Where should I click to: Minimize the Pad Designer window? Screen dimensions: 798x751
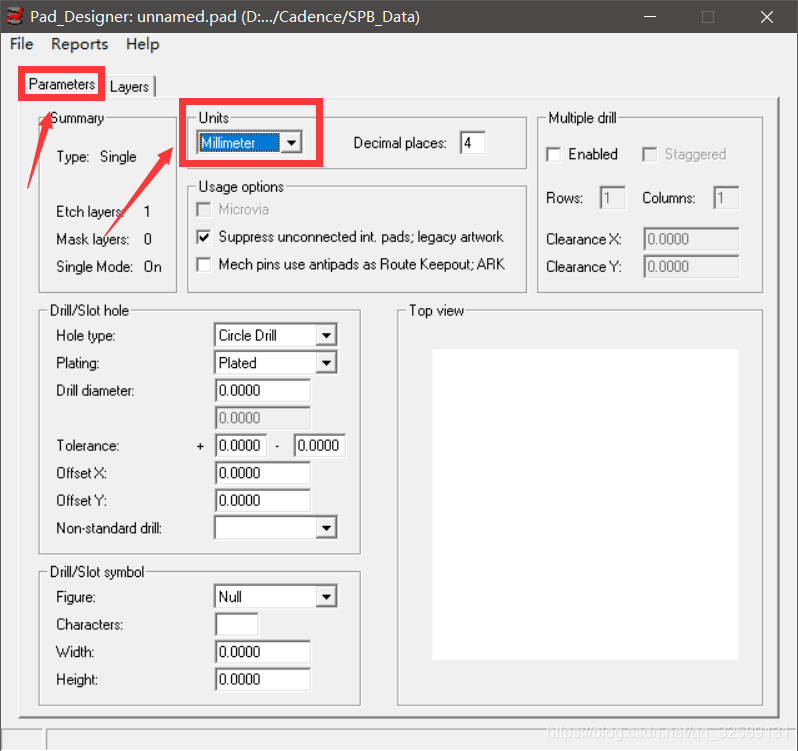[649, 17]
